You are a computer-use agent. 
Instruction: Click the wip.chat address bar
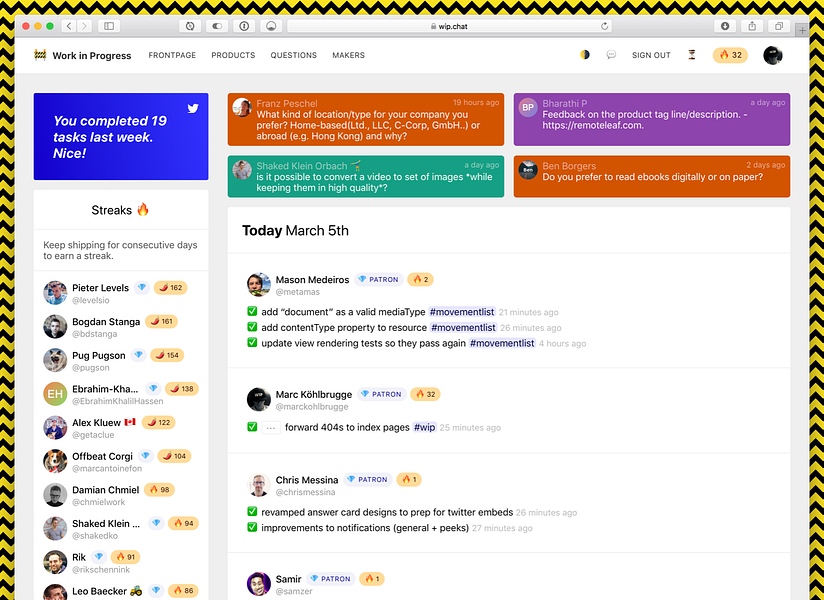(x=450, y=26)
